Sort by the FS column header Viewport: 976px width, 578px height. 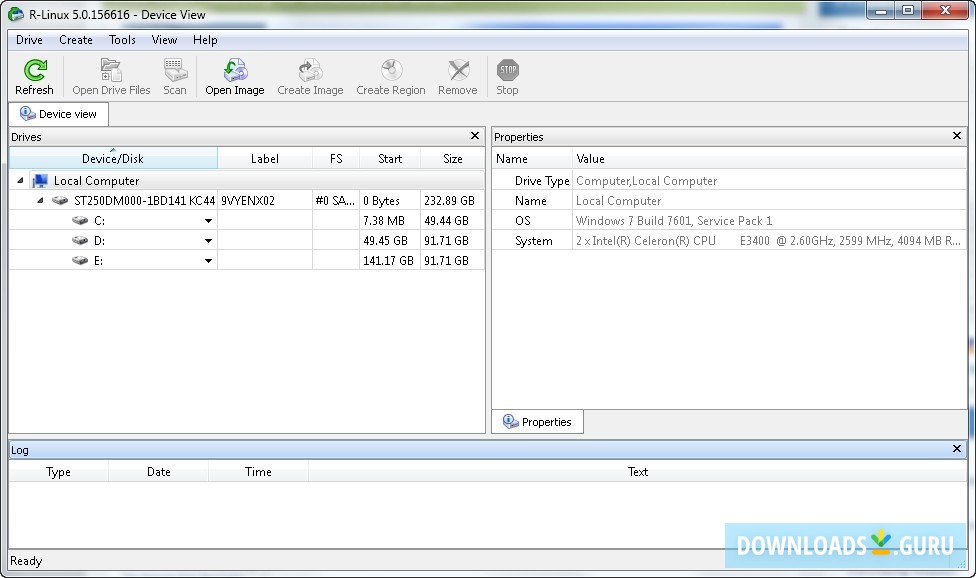[336, 159]
